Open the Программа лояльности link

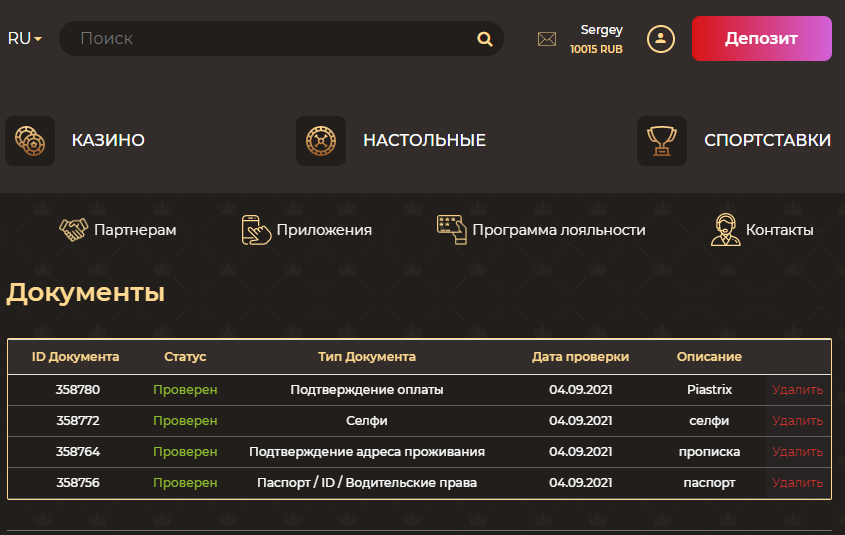[x=559, y=230]
